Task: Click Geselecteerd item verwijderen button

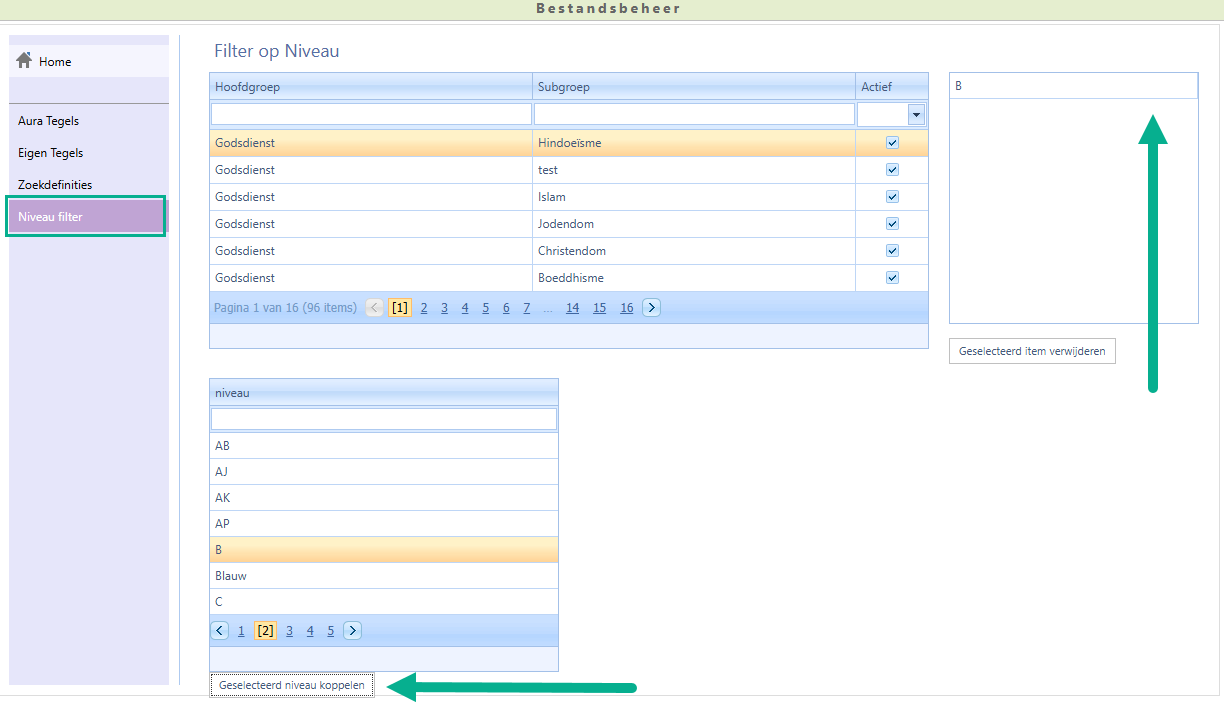Action: [1032, 352]
